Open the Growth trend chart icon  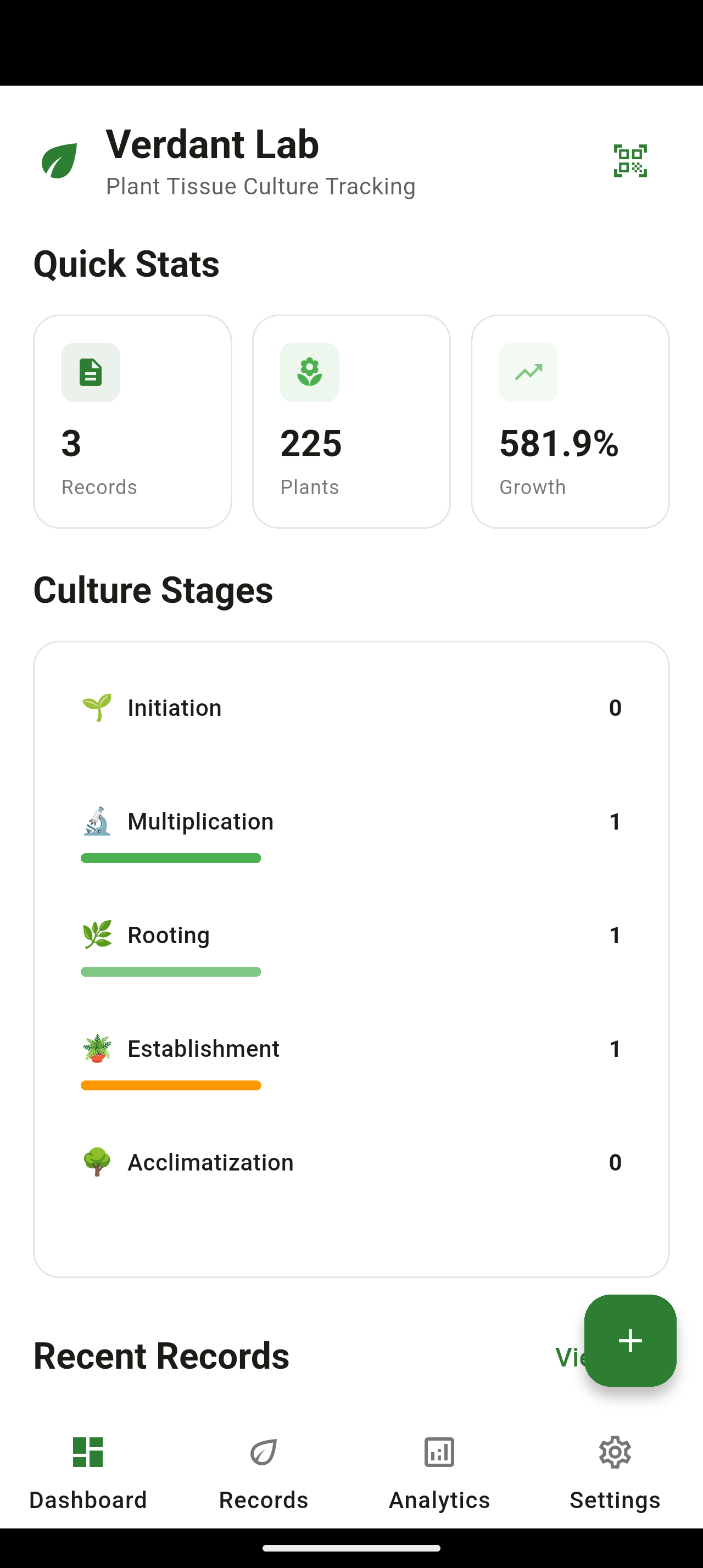pos(528,373)
